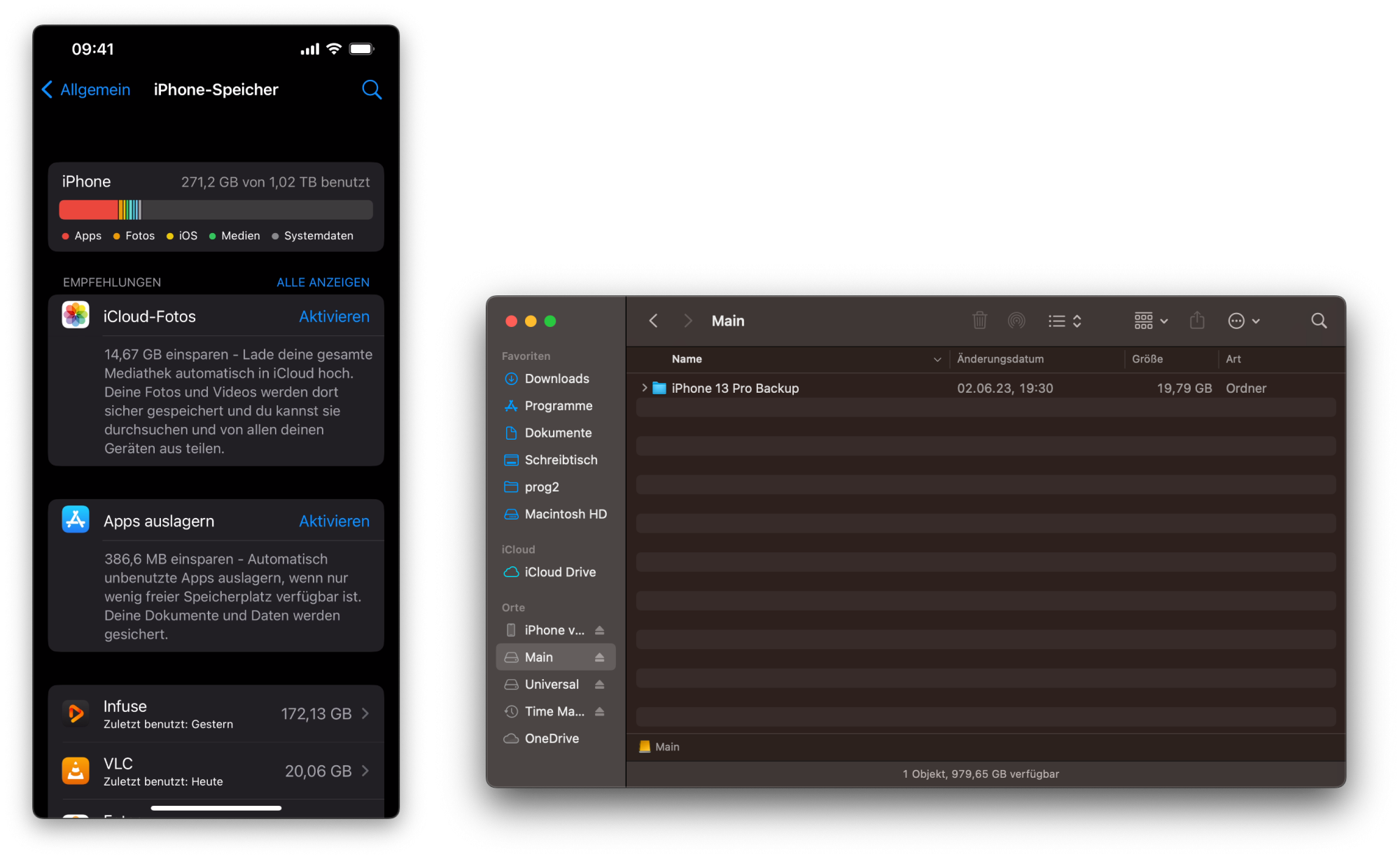Tap ALLE ANZEIGEN to show all recommendations
Screen dimensions: 1400x859
(323, 282)
